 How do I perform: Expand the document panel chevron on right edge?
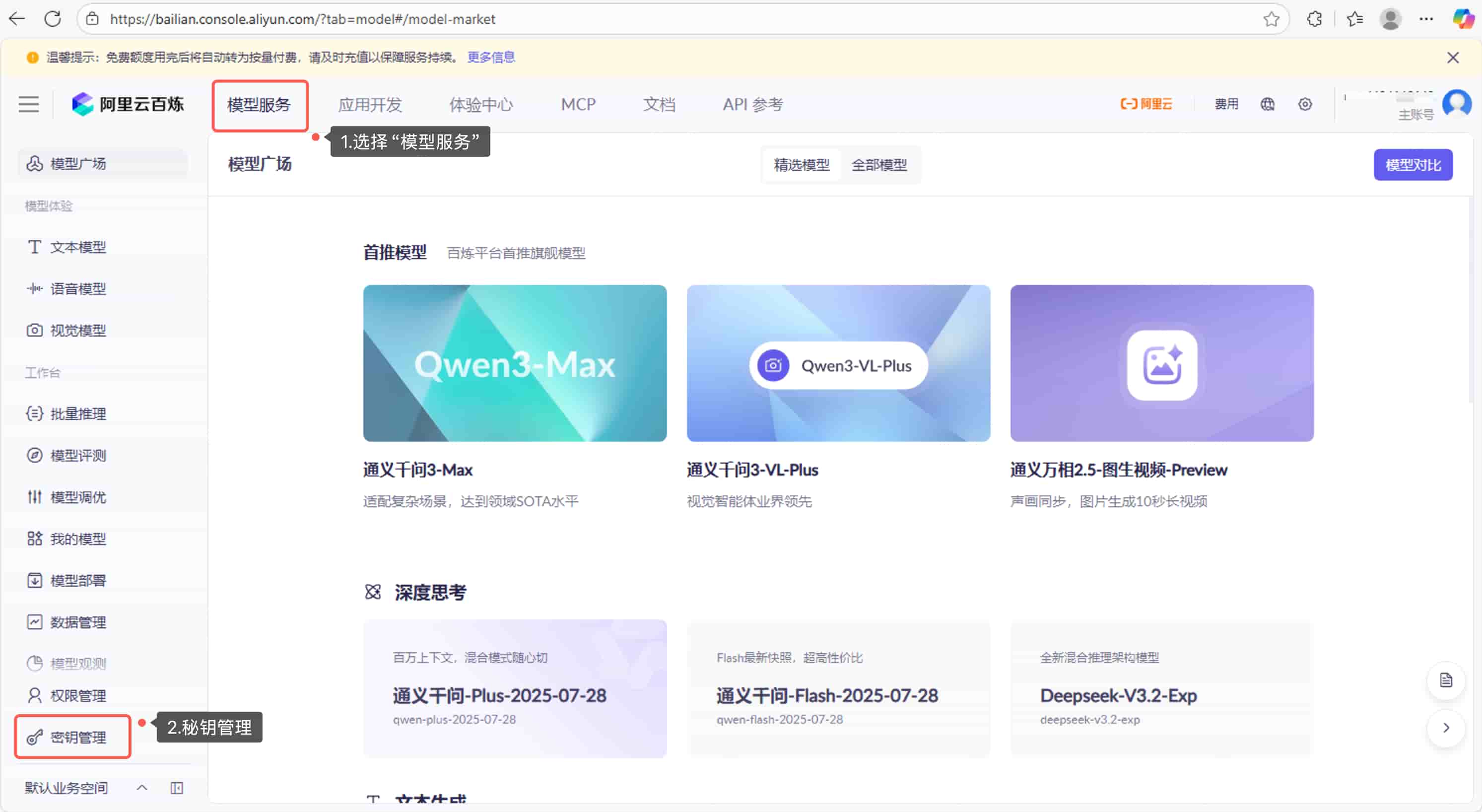pyautogui.click(x=1447, y=728)
